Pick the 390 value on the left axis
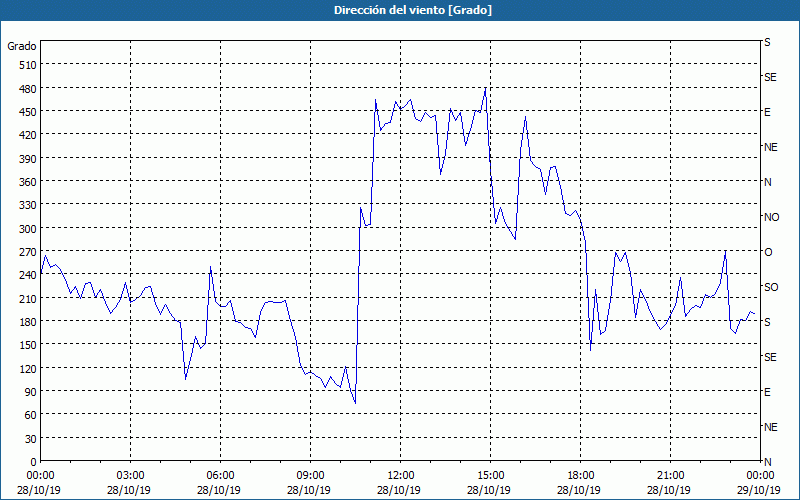The image size is (800, 500). pos(29,159)
